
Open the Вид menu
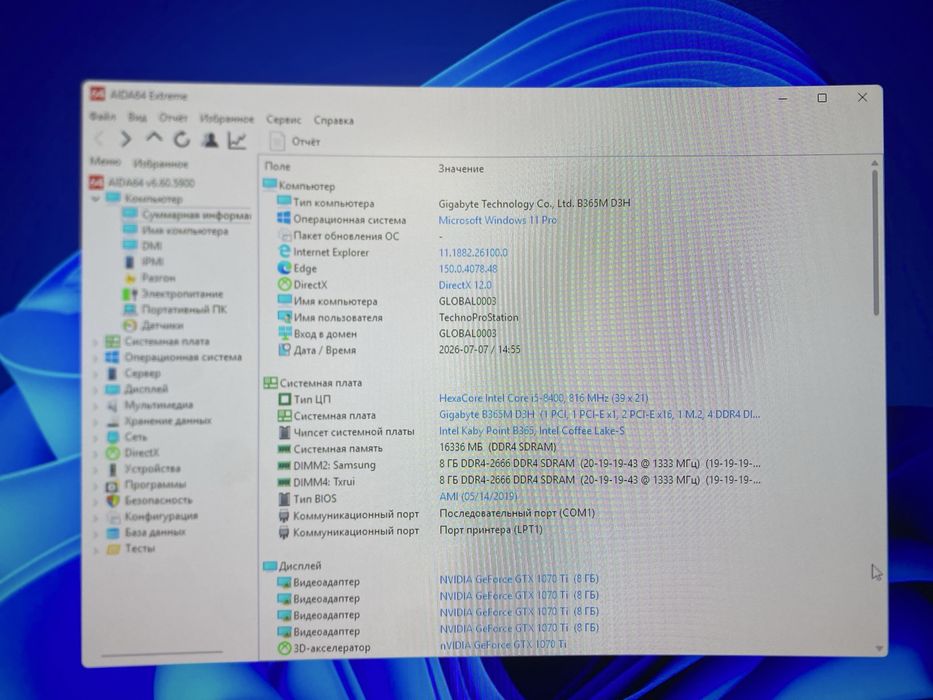coord(137,117)
